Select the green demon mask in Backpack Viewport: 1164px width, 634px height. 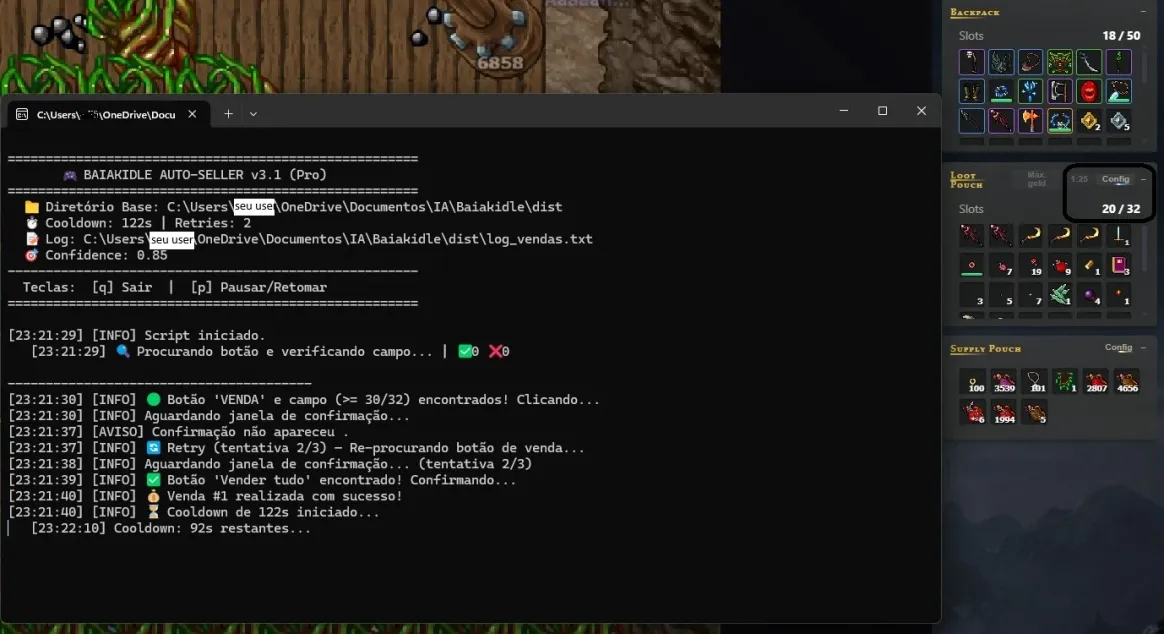pos(1059,62)
